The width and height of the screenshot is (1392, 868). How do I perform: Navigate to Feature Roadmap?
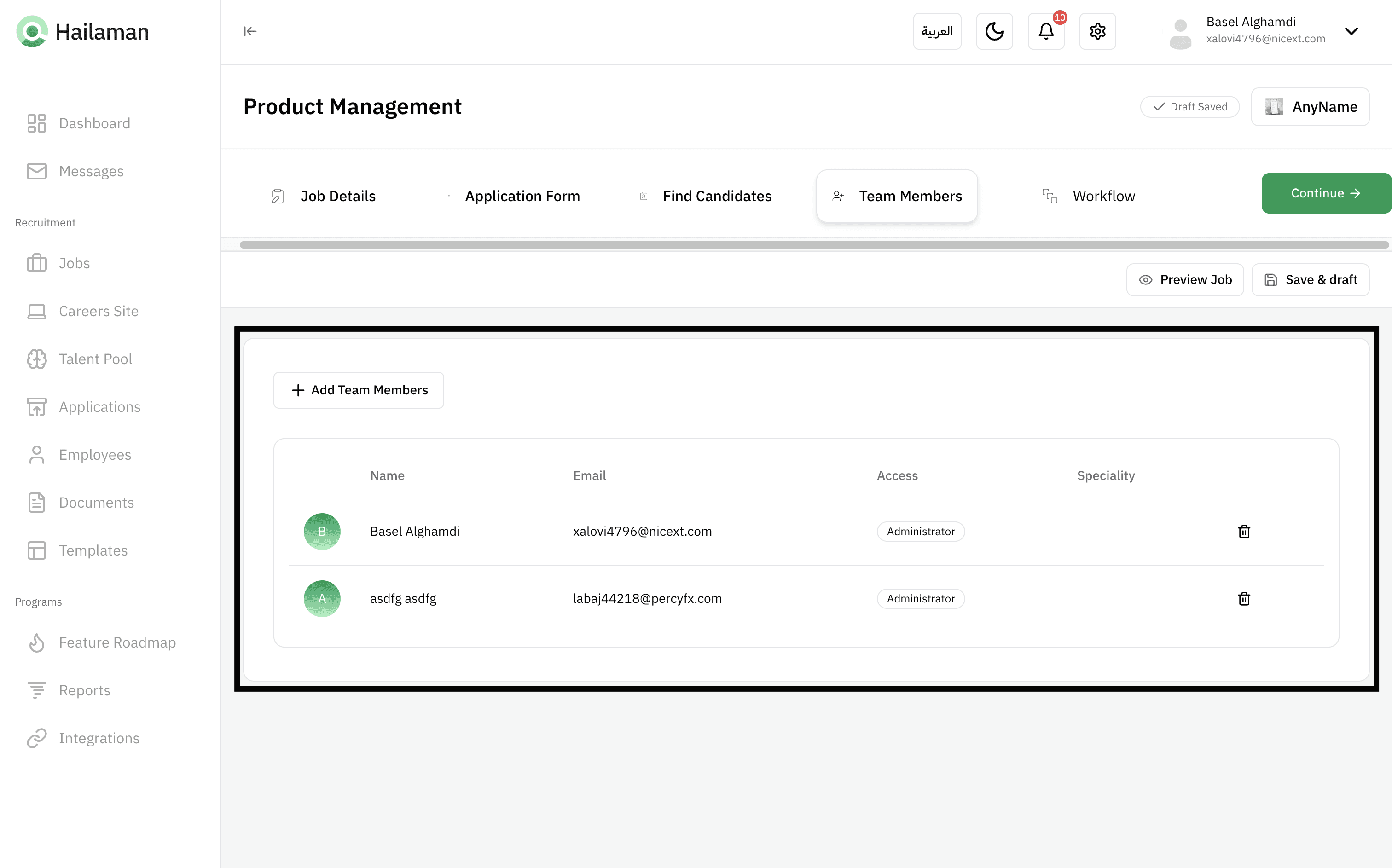coord(117,642)
